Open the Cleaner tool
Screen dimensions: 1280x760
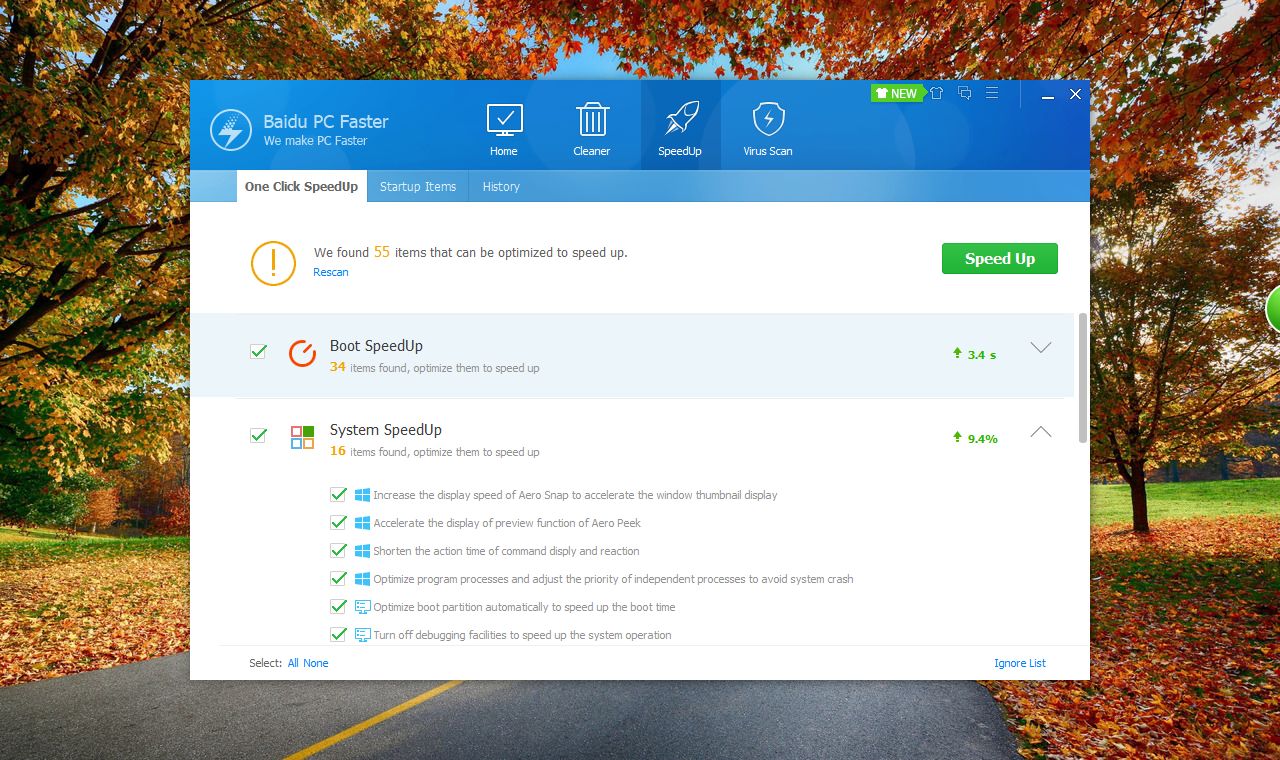[592, 129]
